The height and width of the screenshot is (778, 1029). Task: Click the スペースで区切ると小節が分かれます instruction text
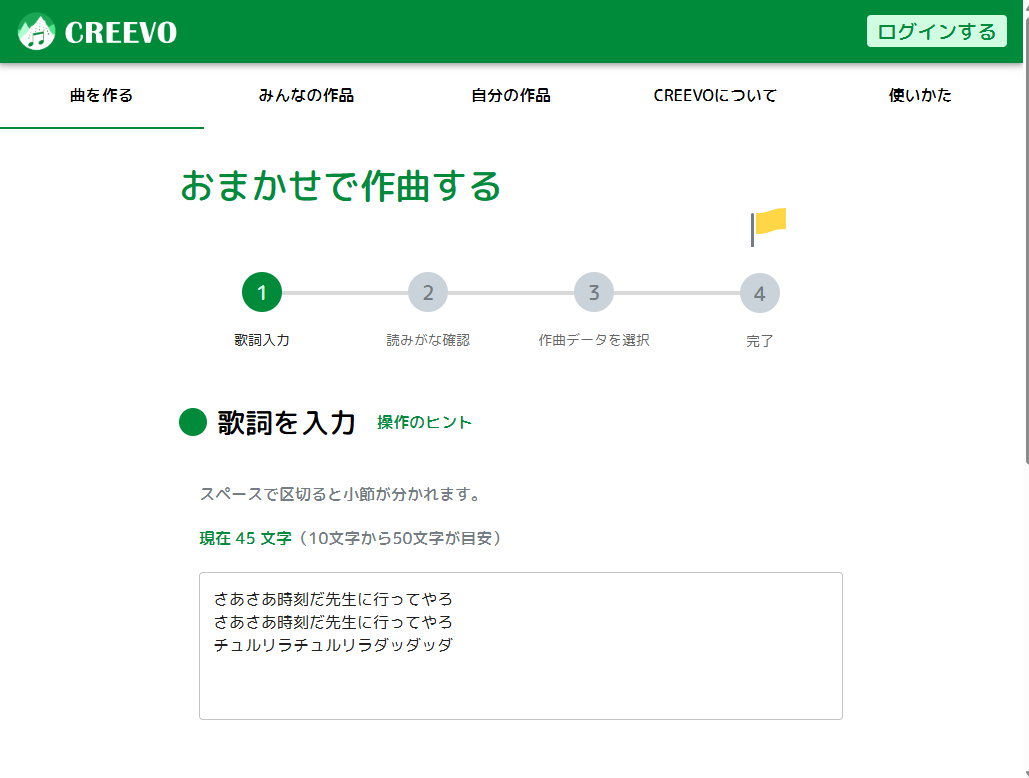click(340, 494)
